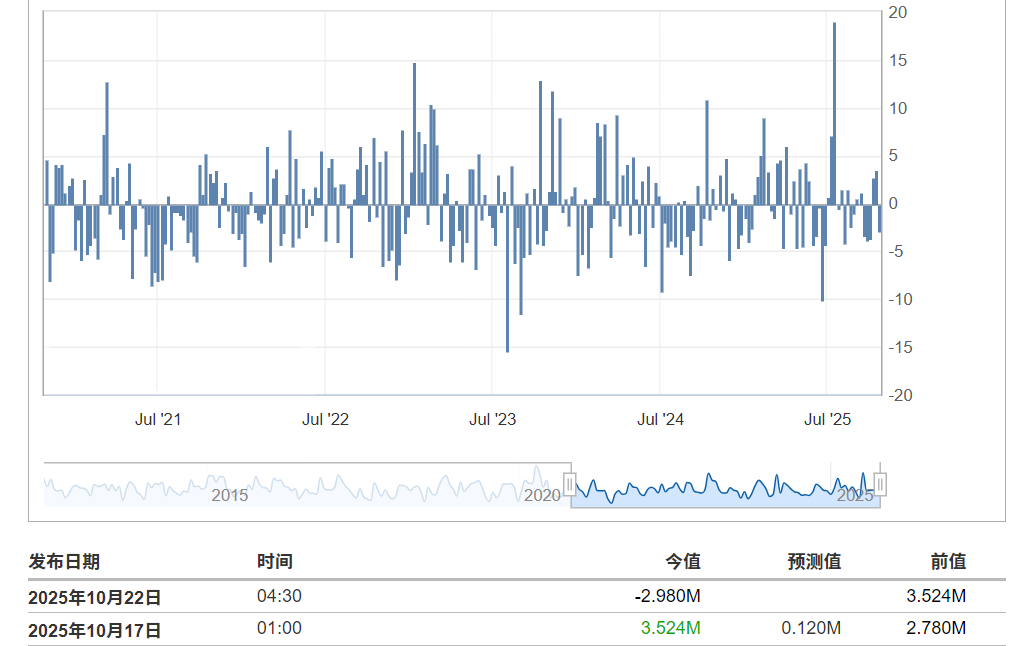
Task: Select the 2025年10月22日 row date
Action: [94, 597]
